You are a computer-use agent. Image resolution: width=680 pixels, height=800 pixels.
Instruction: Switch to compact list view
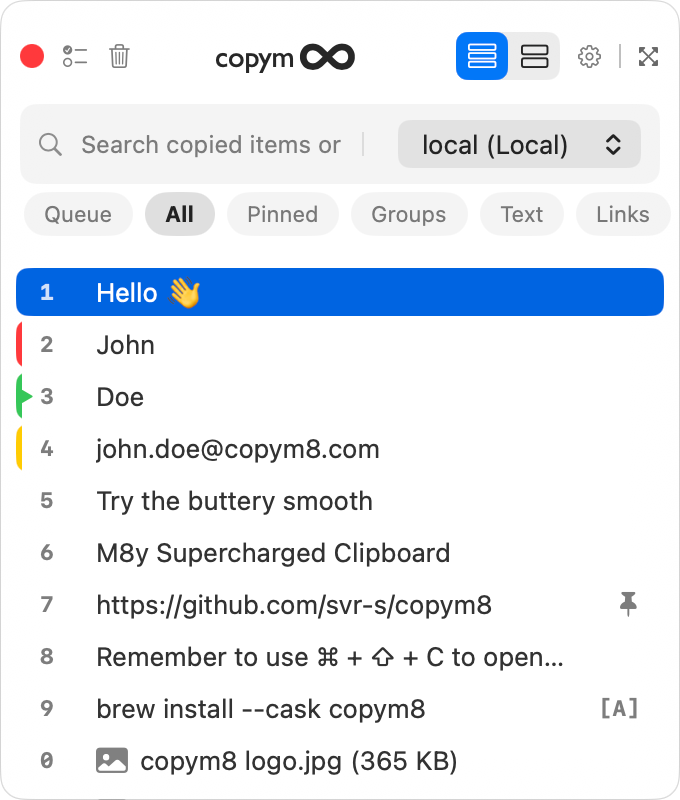tap(482, 56)
